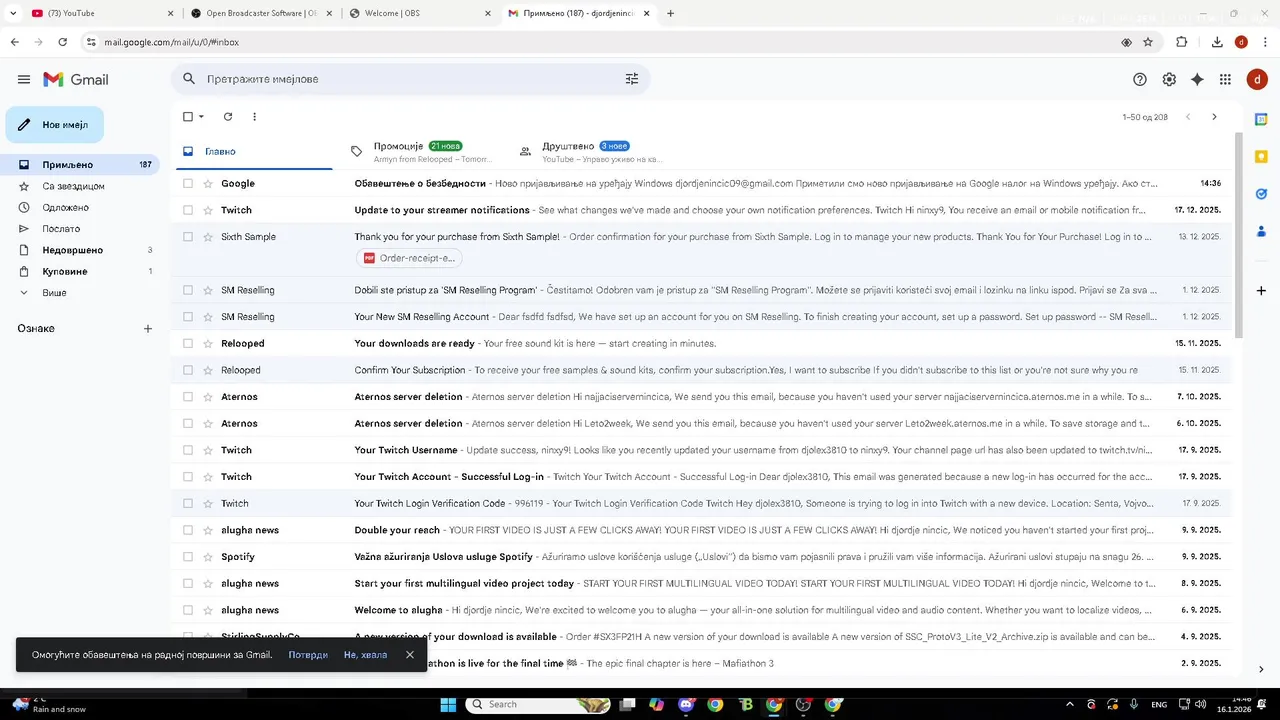This screenshot has height=720, width=1280.
Task: Open browser tab search dropdown
Action: pyautogui.click(x=13, y=13)
